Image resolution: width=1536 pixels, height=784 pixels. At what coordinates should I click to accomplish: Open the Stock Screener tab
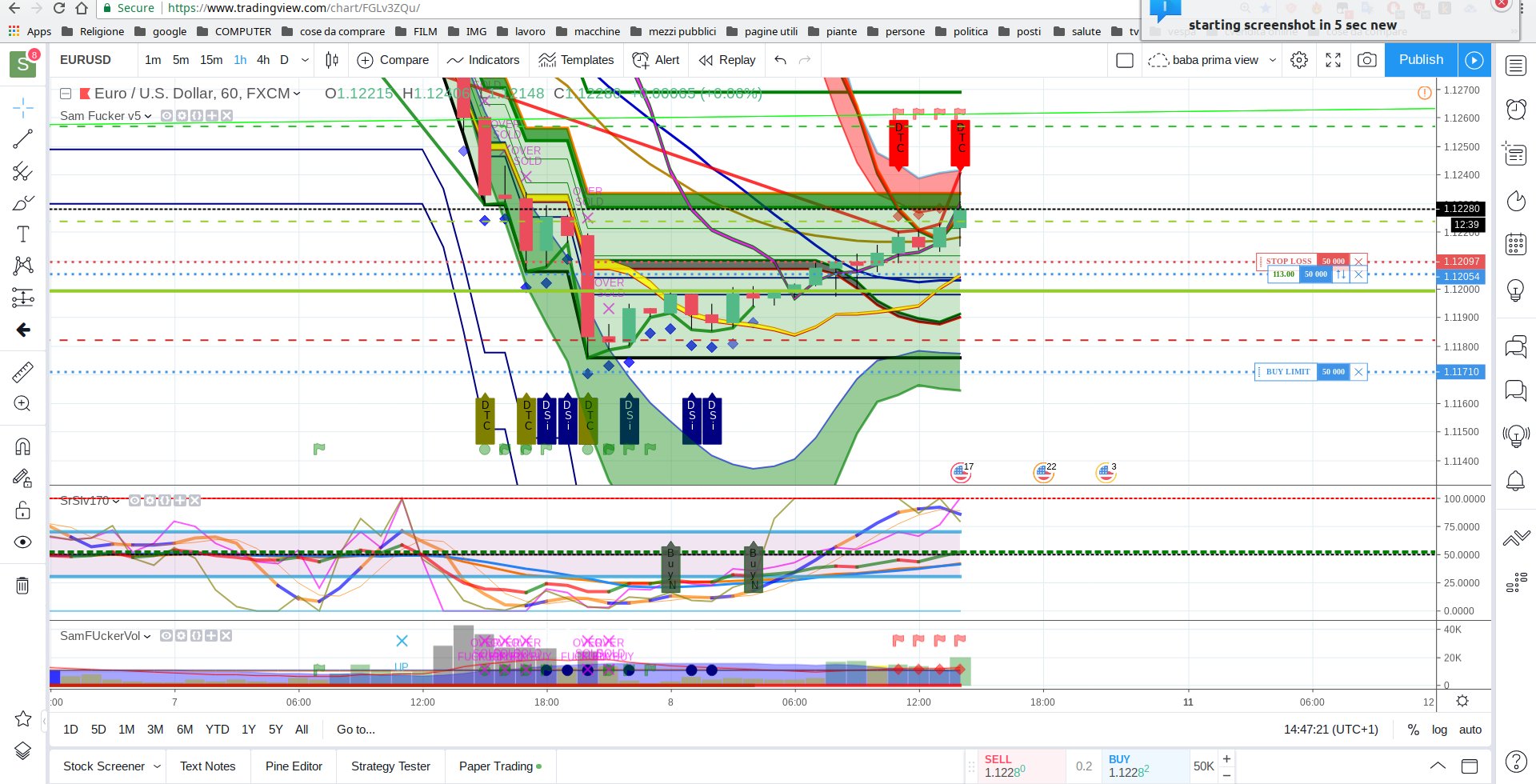(x=104, y=766)
